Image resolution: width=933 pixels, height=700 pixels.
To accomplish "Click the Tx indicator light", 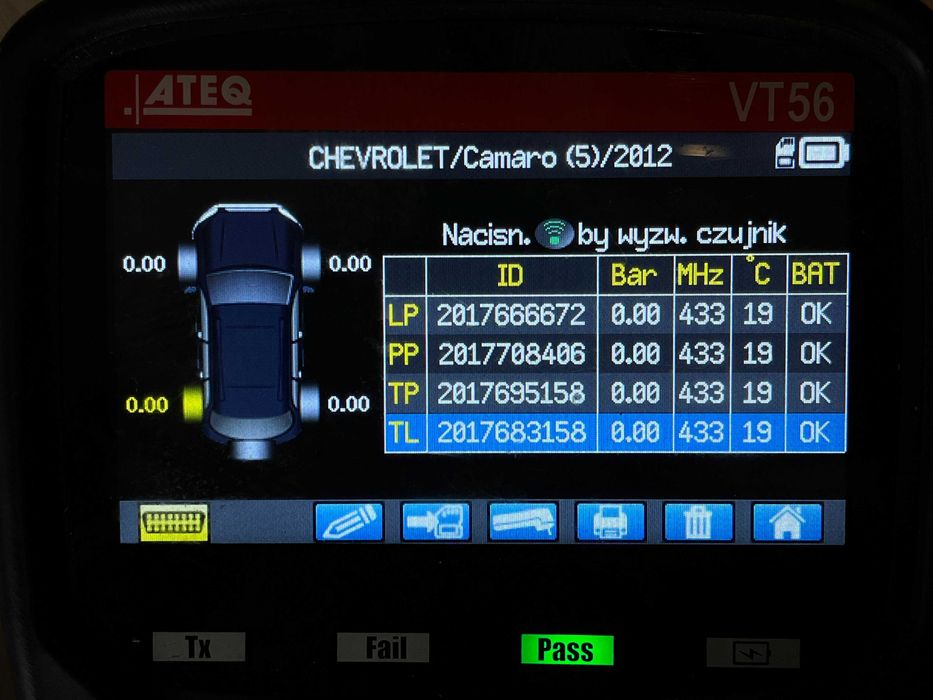I will point(199,646).
